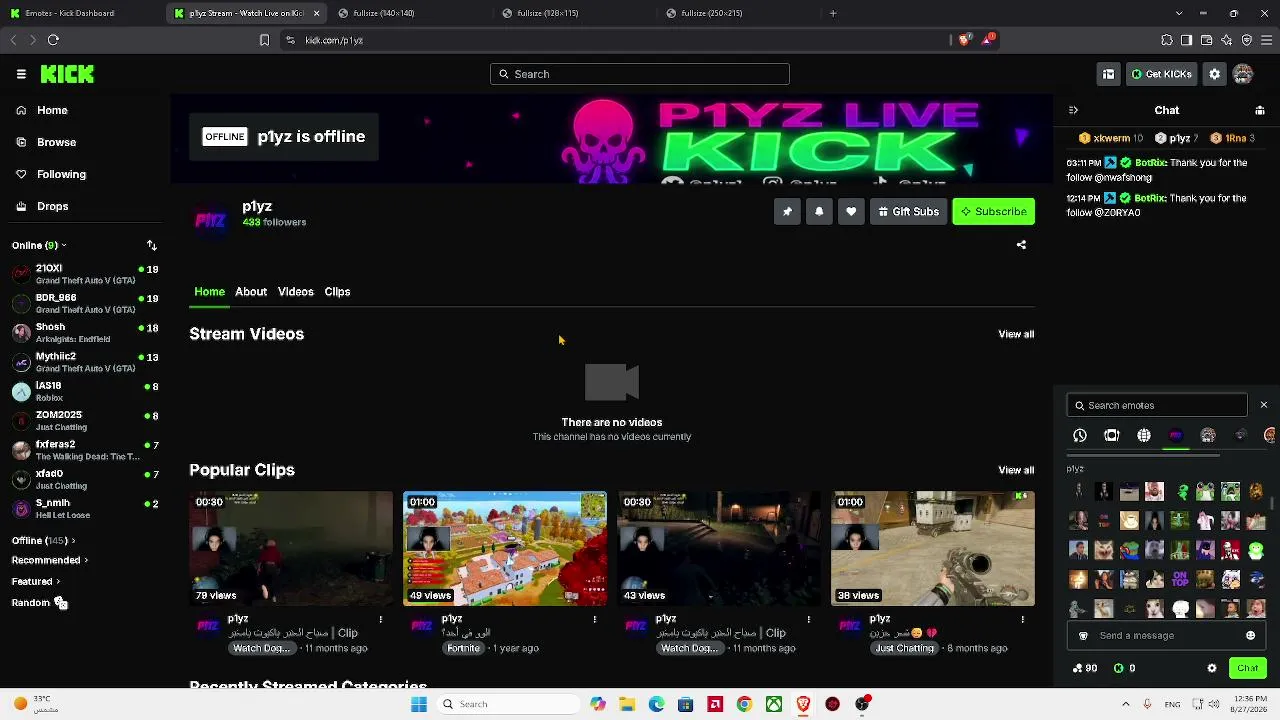
Task: Open the browser tab search dropdown
Action: click(1179, 13)
